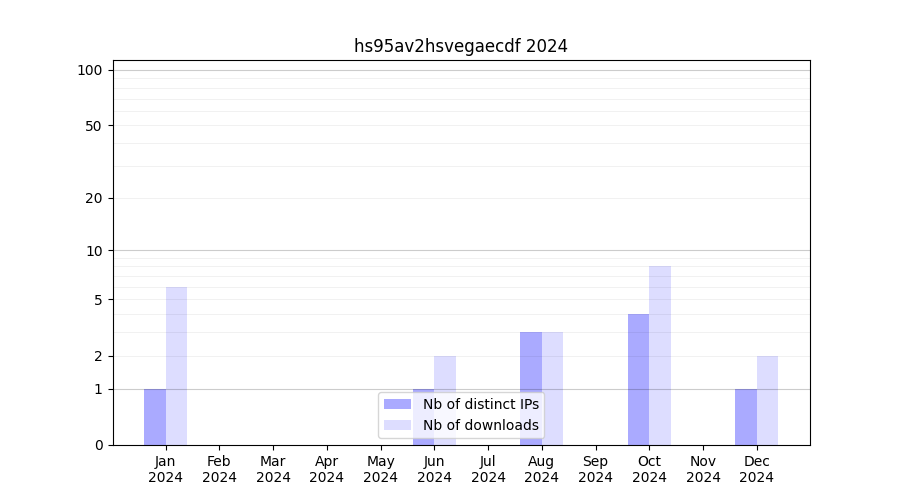
Task: Click the August distinct IPs bar
Action: pos(531,388)
